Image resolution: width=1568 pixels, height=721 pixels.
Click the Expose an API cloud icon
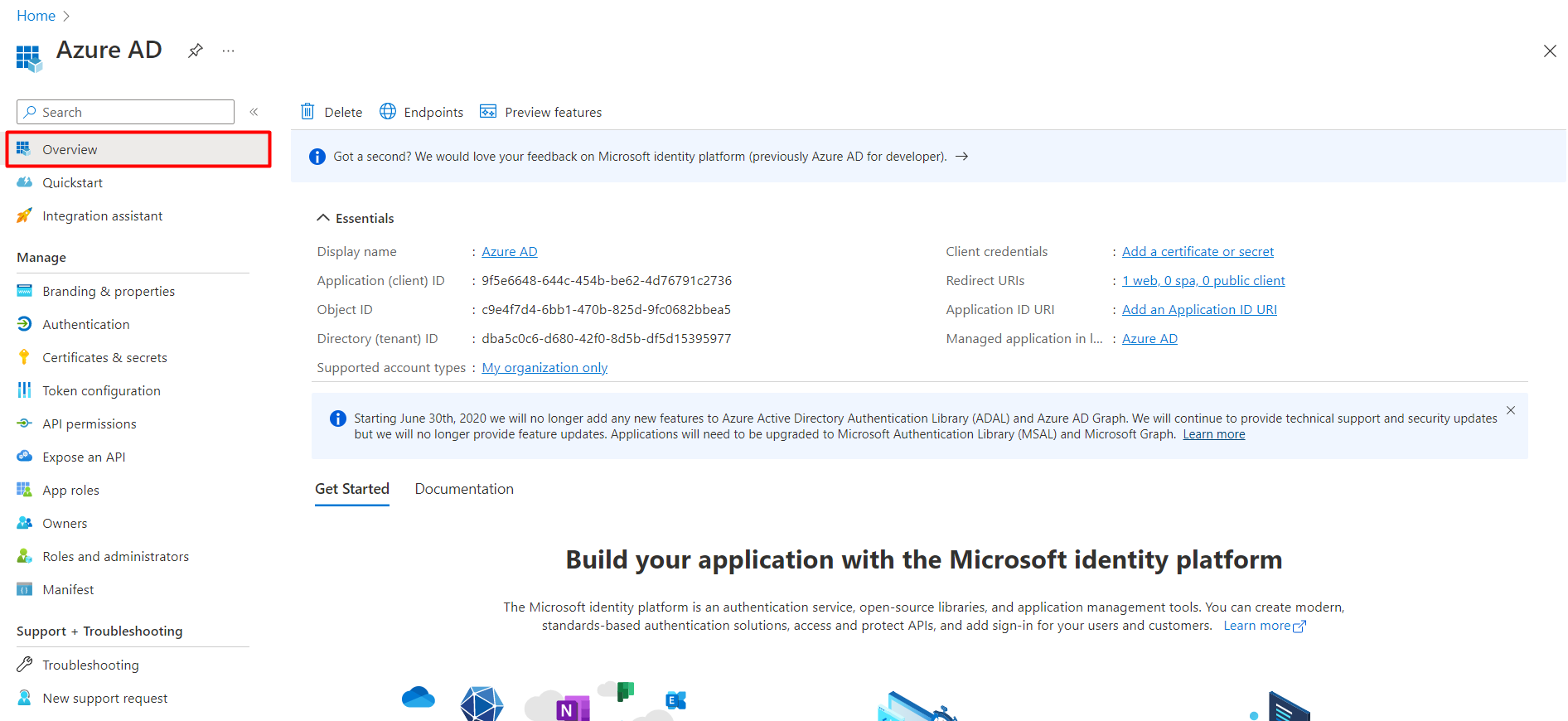pos(25,457)
